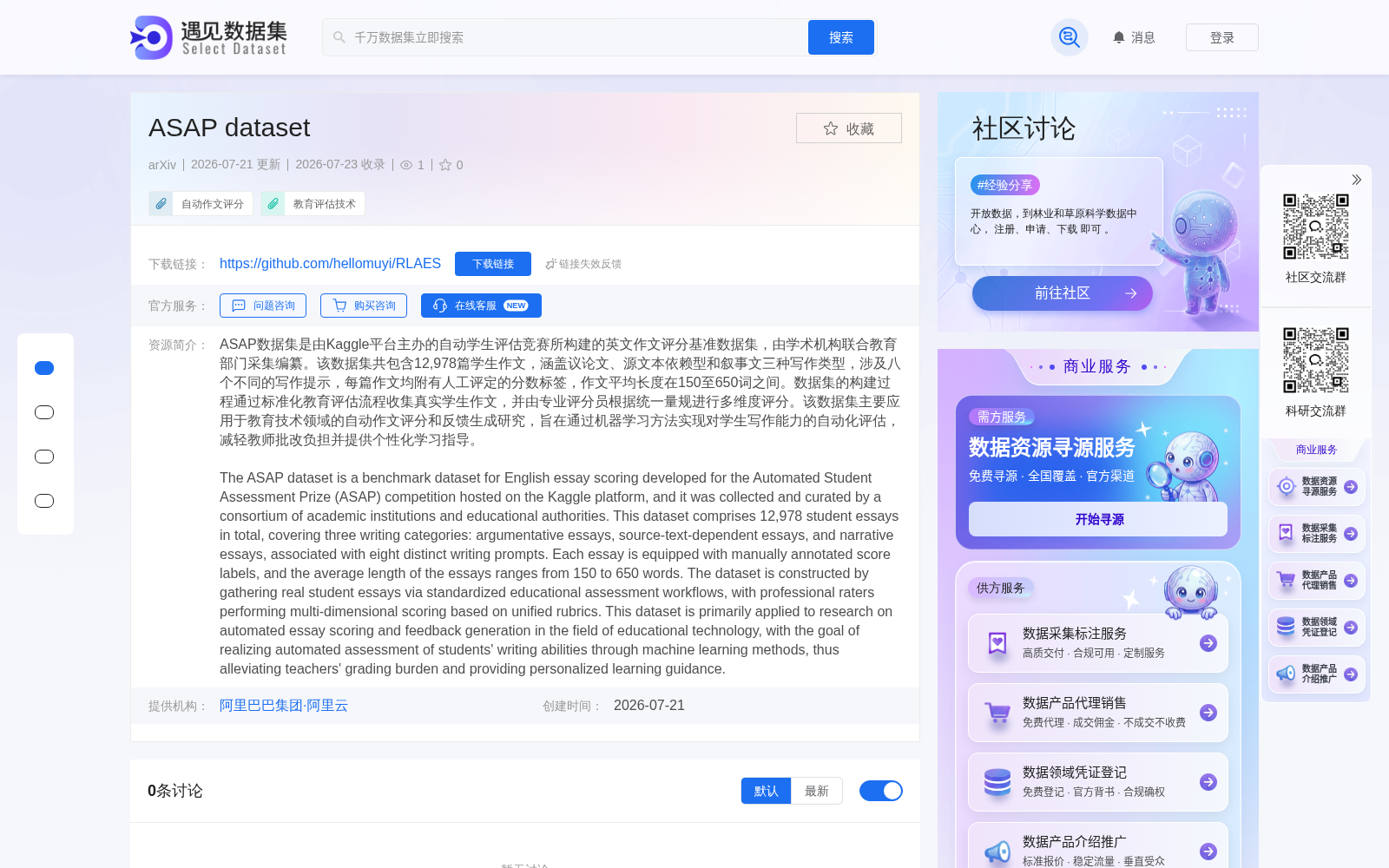The width and height of the screenshot is (1389, 868).
Task: Click 数据采集标注服务 card arrow icon
Action: click(x=1208, y=643)
